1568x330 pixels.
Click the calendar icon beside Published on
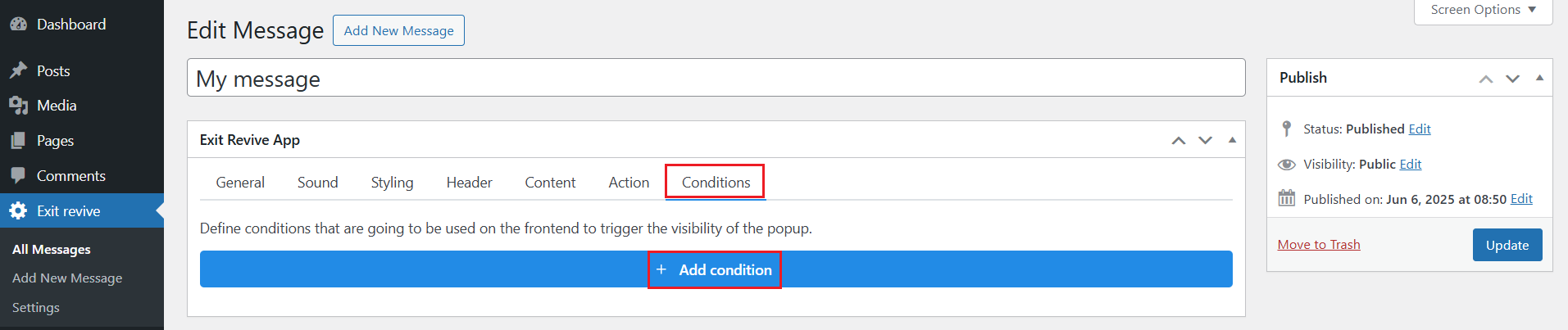1287,199
